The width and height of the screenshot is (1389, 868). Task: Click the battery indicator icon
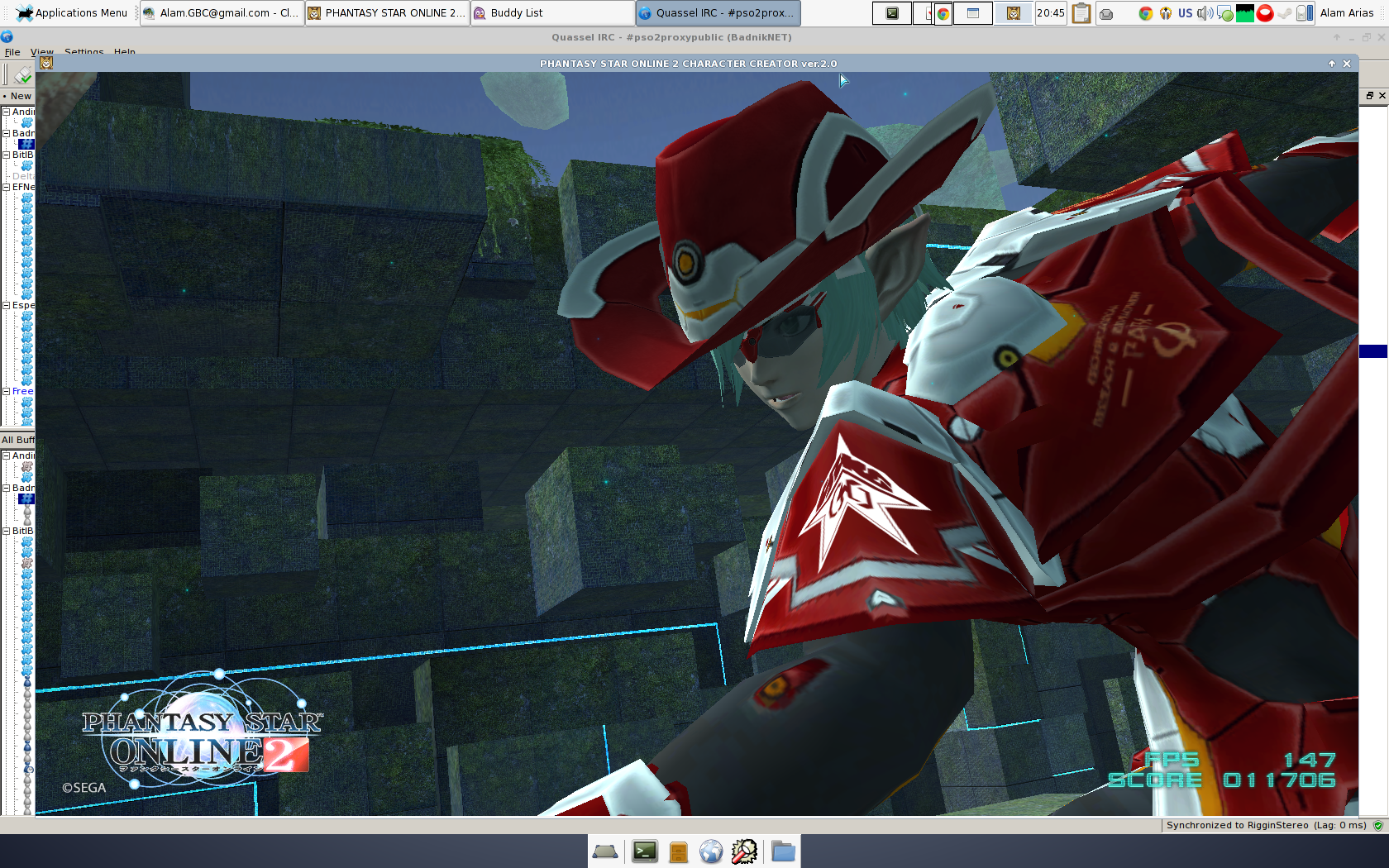(1304, 13)
